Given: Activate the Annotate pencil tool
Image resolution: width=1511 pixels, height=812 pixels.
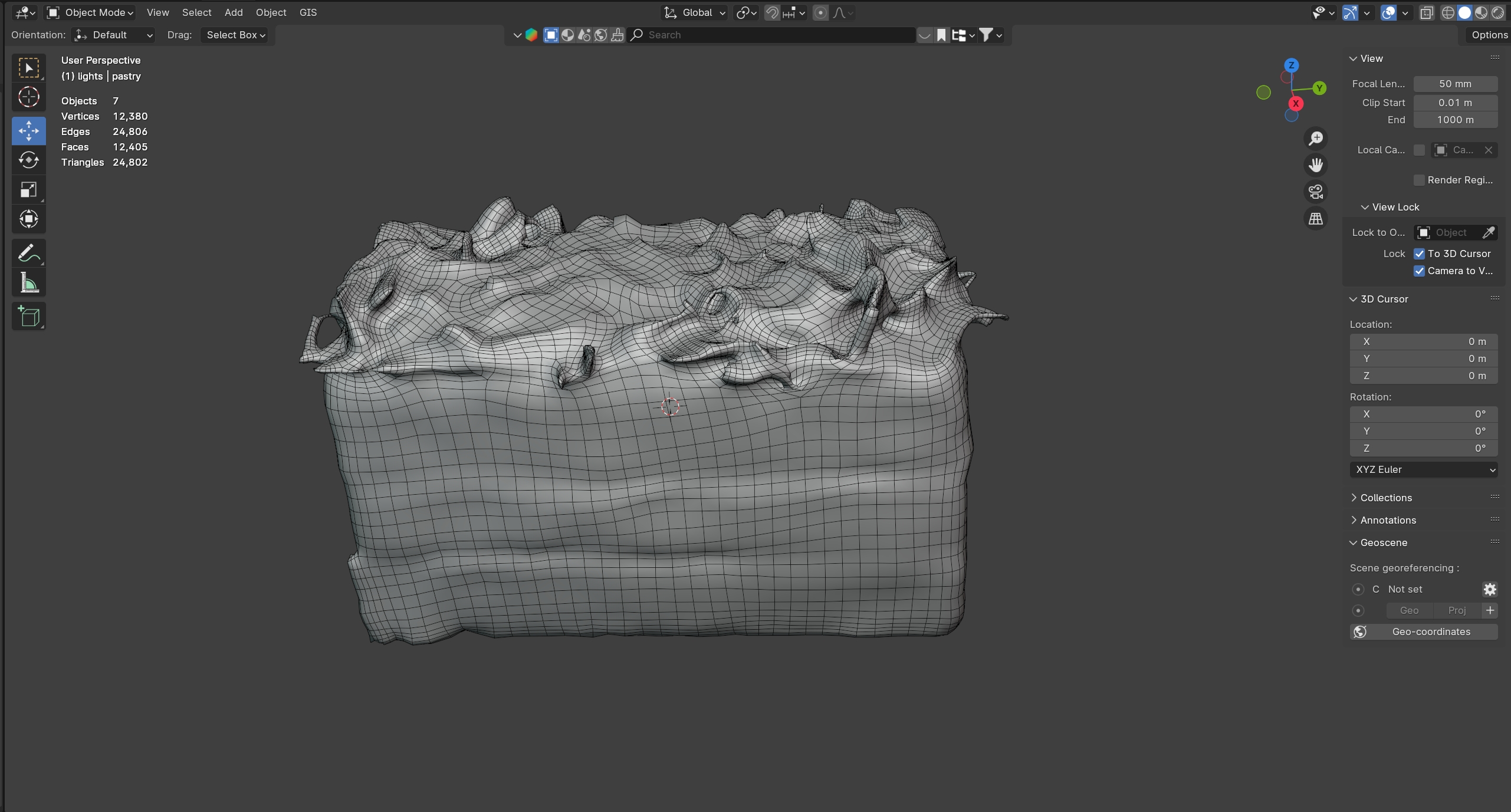Looking at the screenshot, I should (x=28, y=254).
